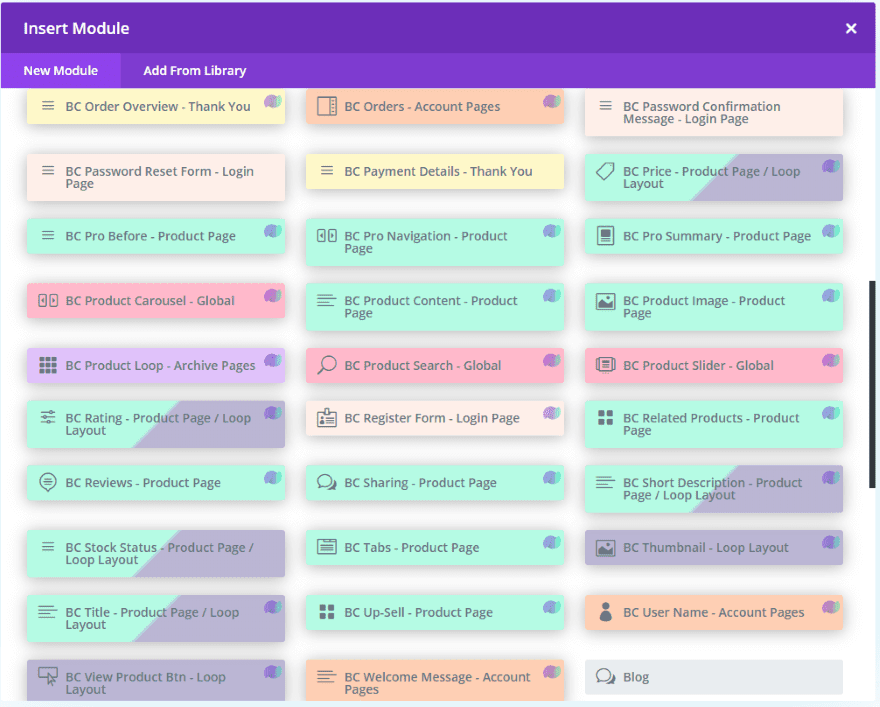
Task: Close the Insert Module dialog
Action: [x=851, y=28]
